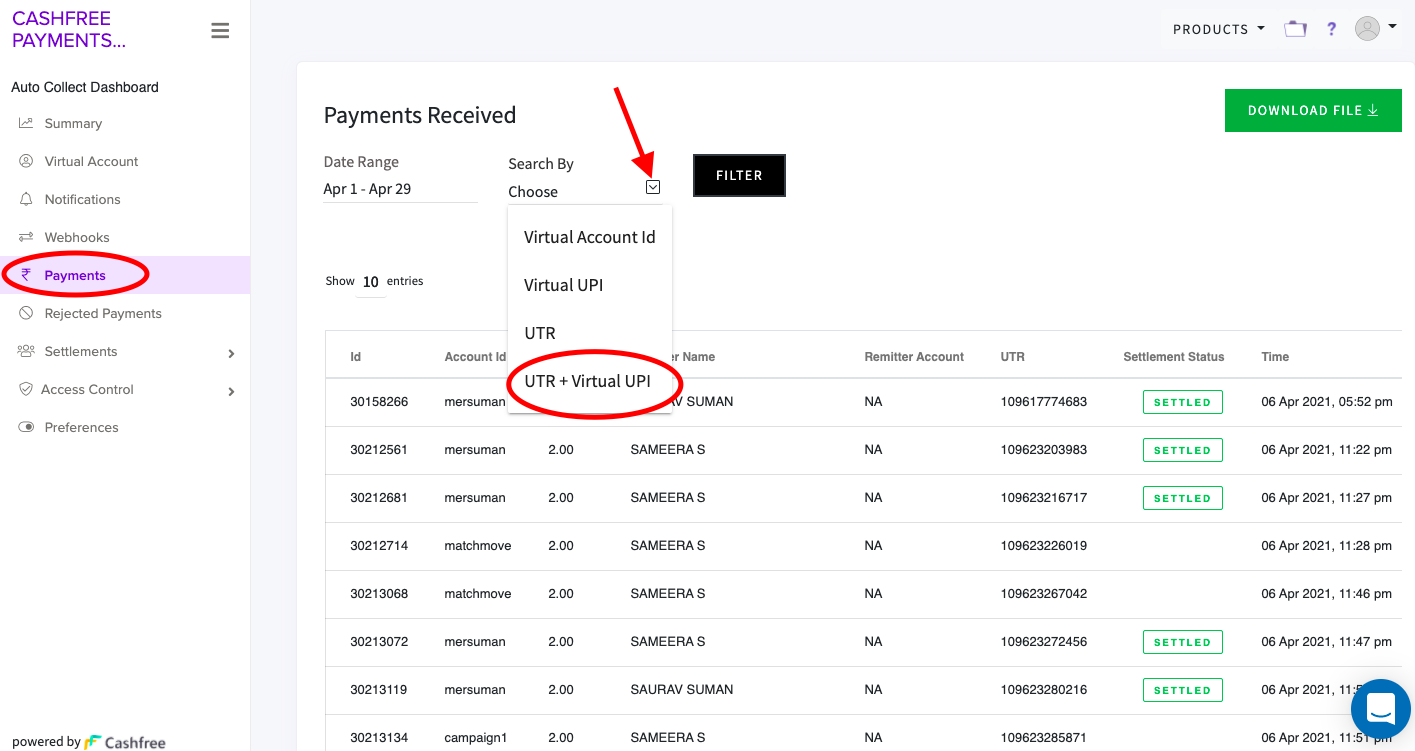Click payment Id 30158266
Viewport: 1415px width, 751px height.
pyautogui.click(x=379, y=402)
